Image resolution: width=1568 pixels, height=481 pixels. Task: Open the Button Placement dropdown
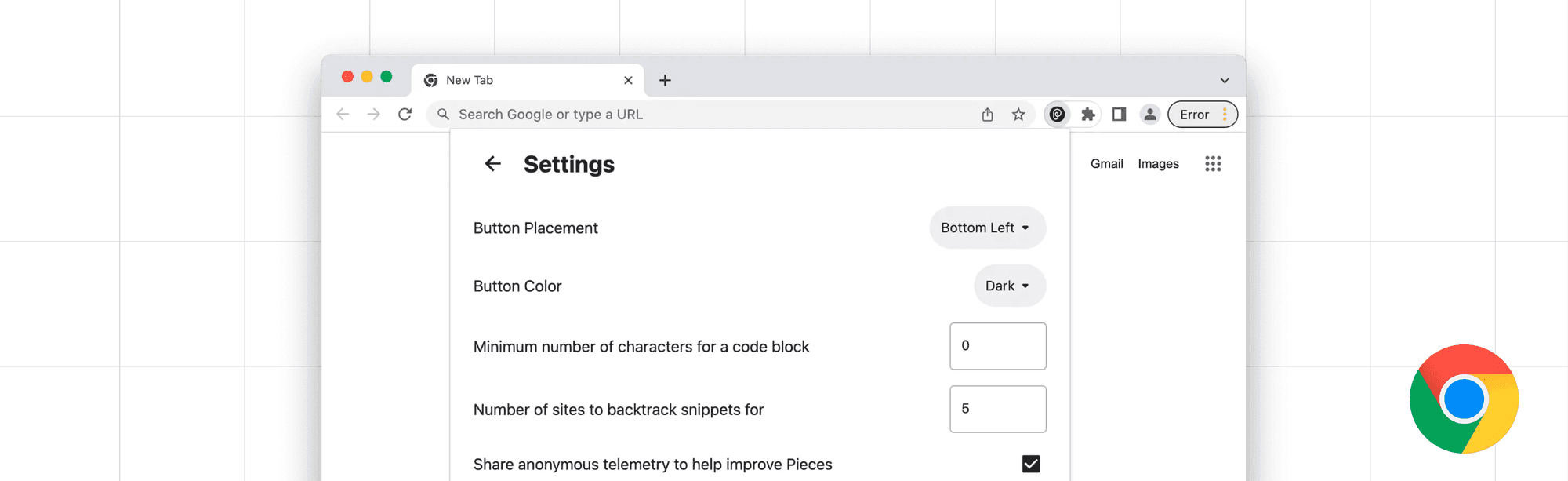pos(987,228)
